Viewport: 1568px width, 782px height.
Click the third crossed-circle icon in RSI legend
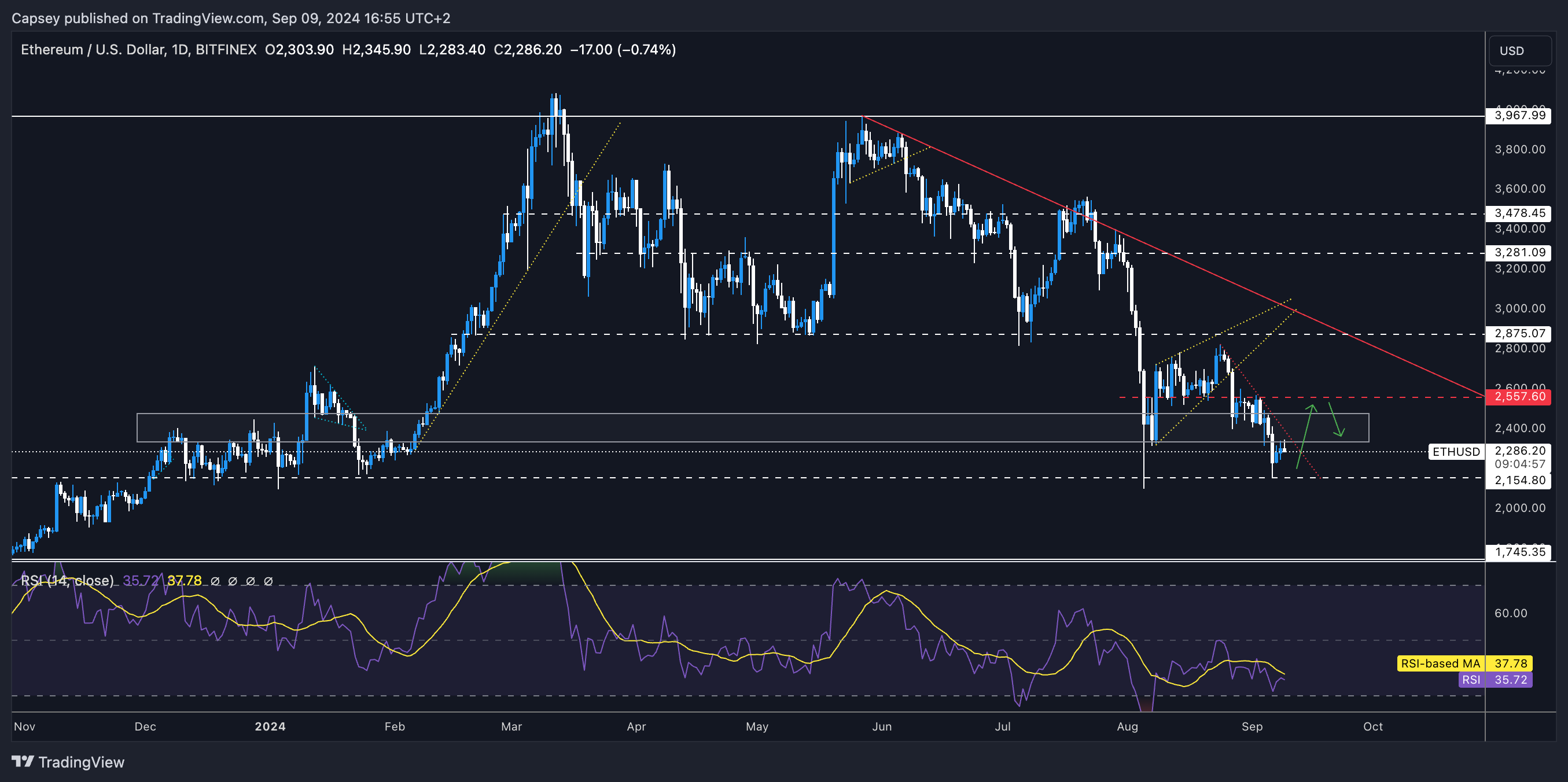pyautogui.click(x=251, y=581)
